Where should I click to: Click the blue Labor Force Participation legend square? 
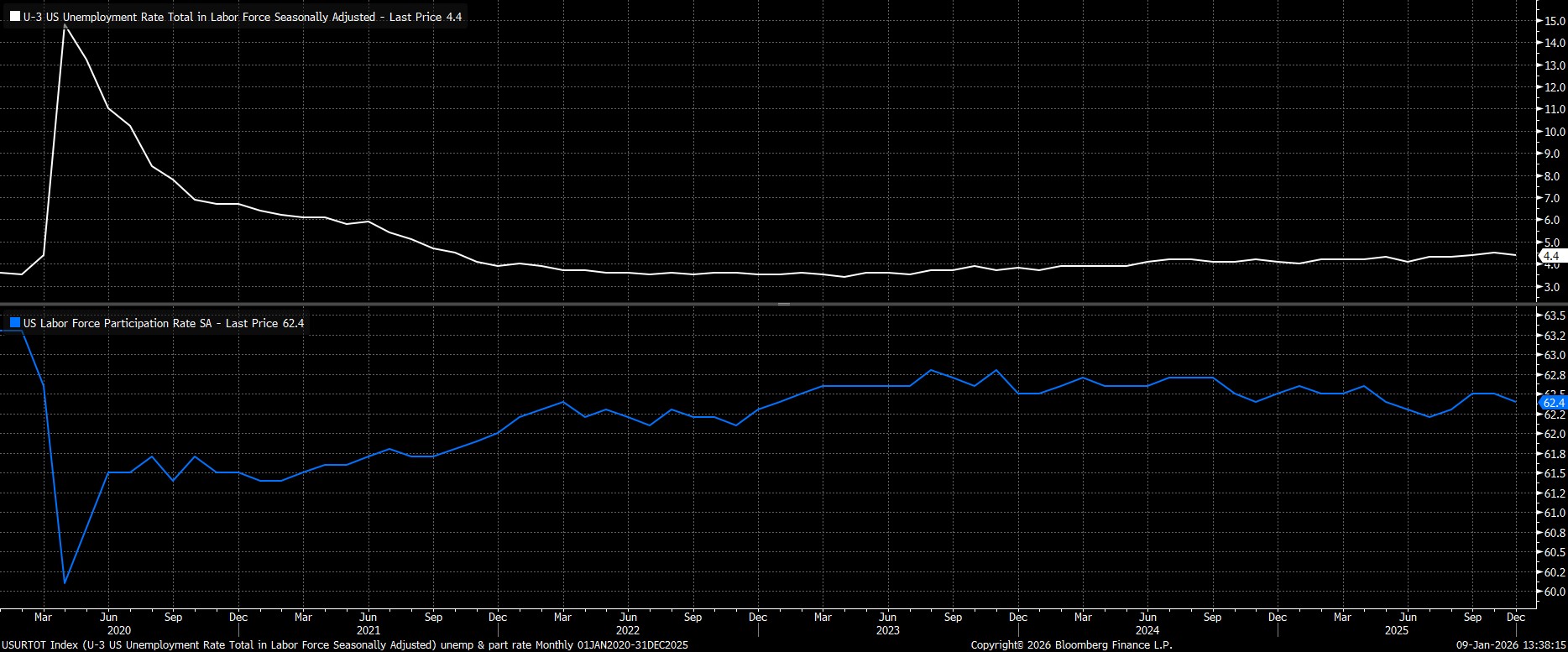tap(15, 323)
